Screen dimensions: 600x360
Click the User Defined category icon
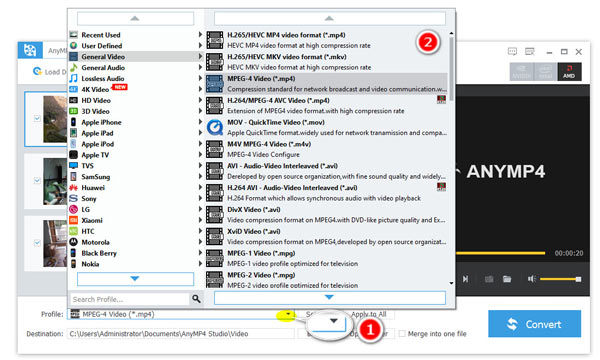point(73,46)
